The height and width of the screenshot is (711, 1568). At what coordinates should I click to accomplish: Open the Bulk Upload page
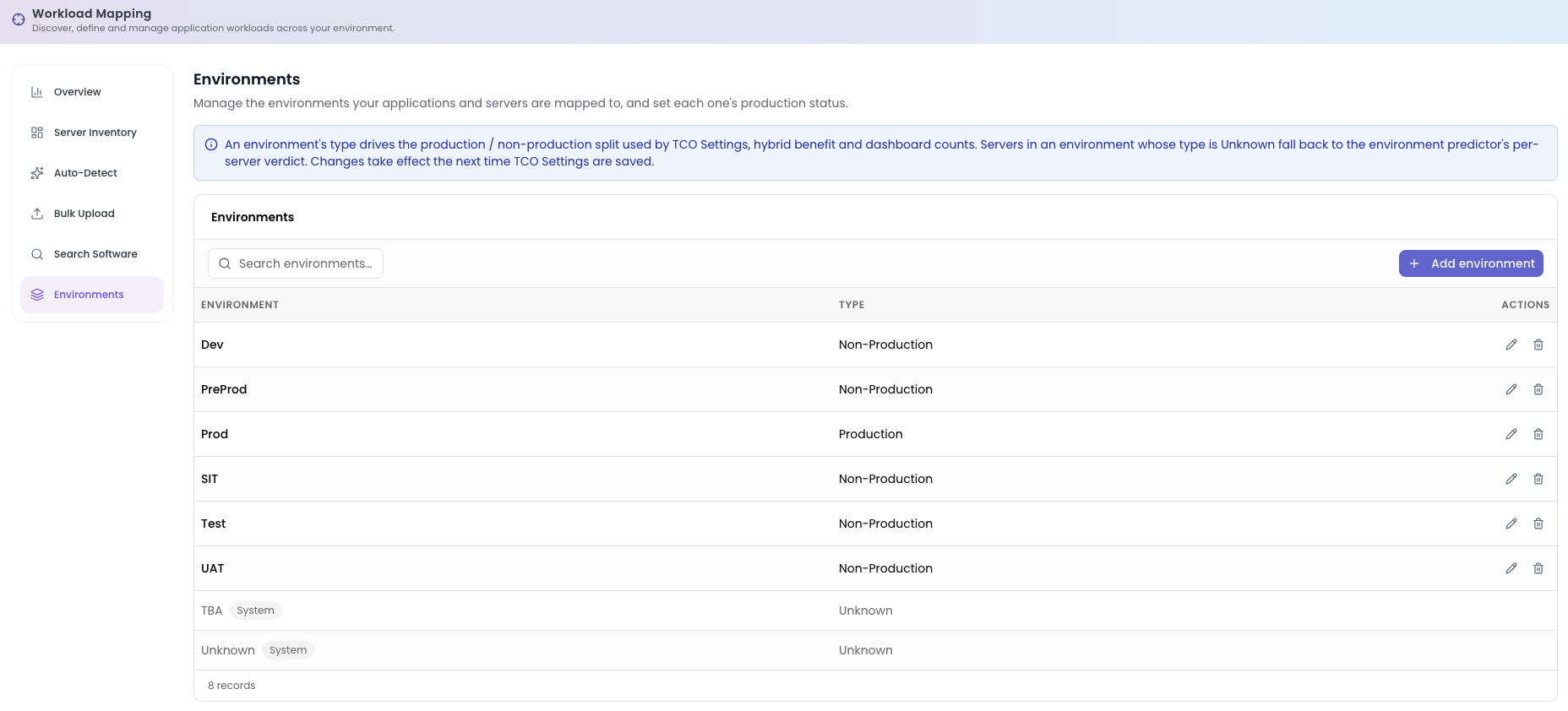[x=92, y=214]
